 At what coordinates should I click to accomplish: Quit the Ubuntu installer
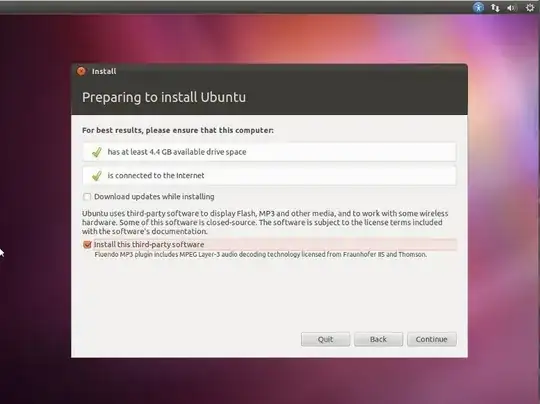tap(325, 339)
